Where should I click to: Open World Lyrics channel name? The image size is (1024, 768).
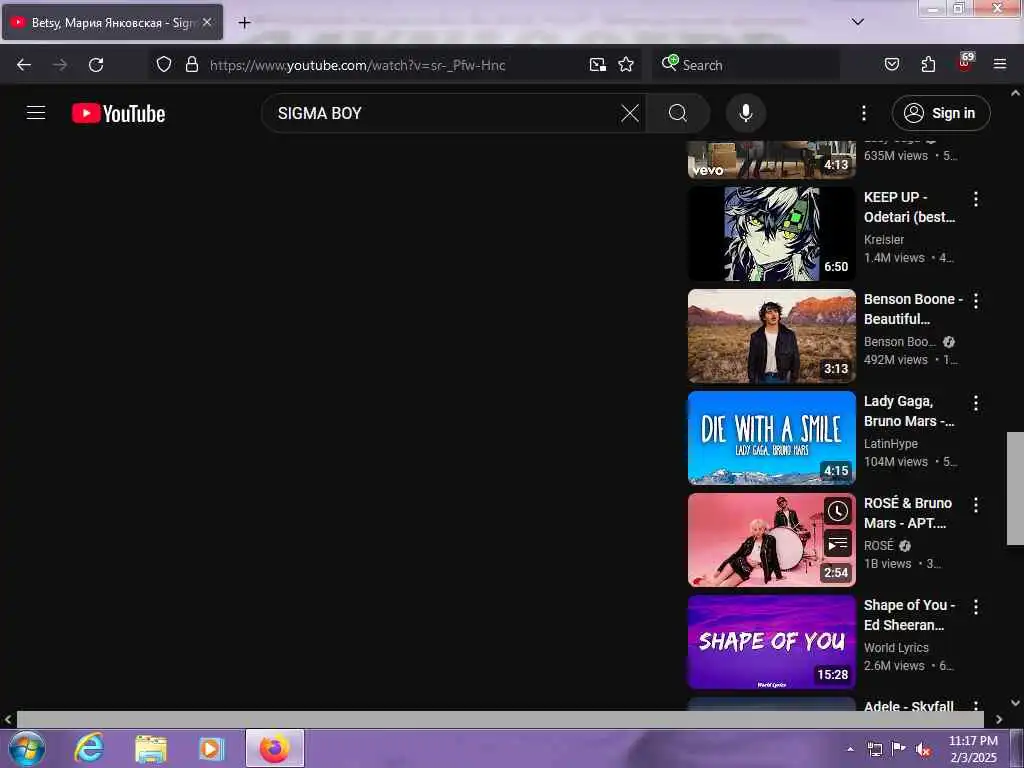tap(896, 647)
